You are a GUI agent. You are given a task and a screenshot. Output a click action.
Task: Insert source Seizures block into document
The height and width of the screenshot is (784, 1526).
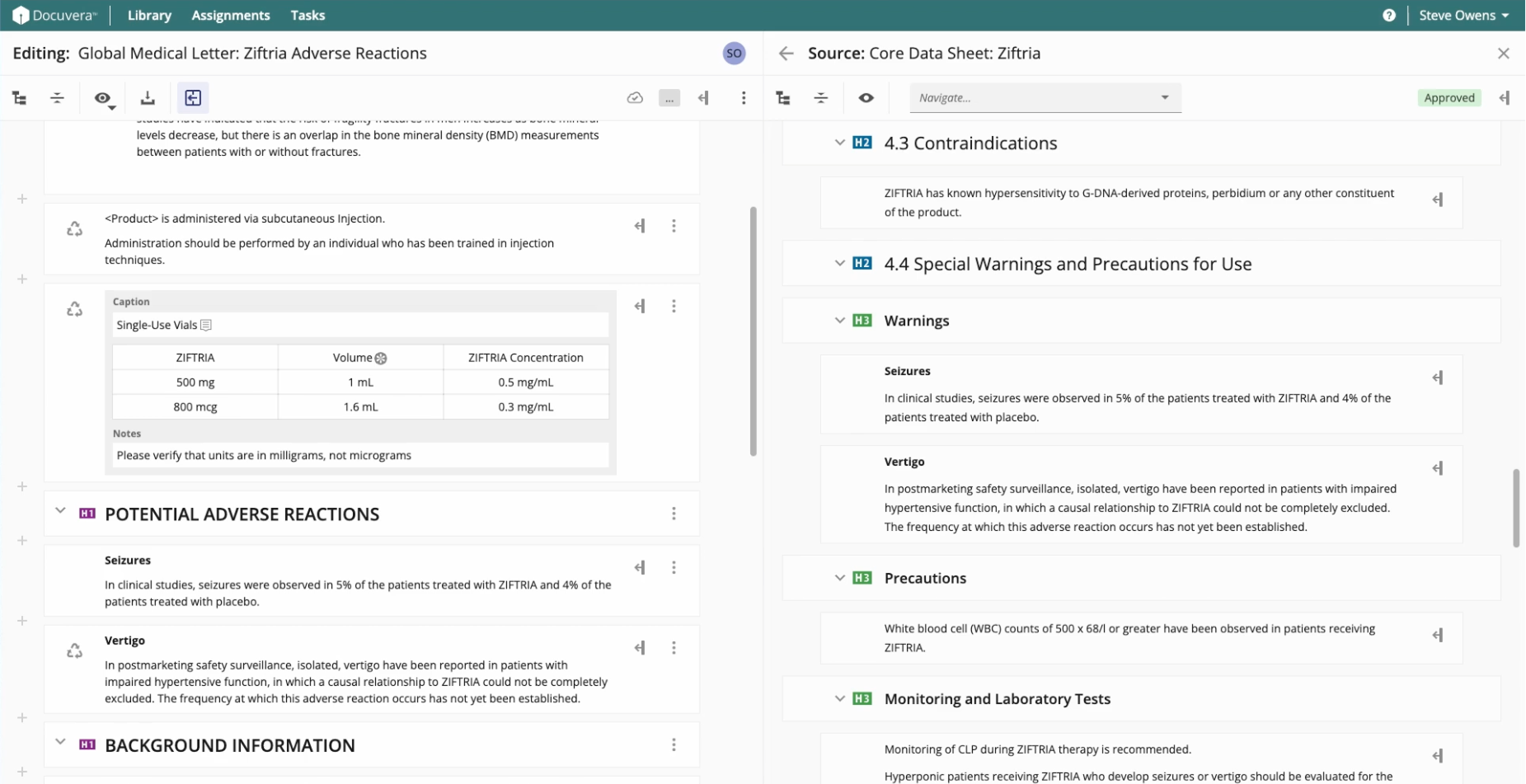pyautogui.click(x=1438, y=378)
